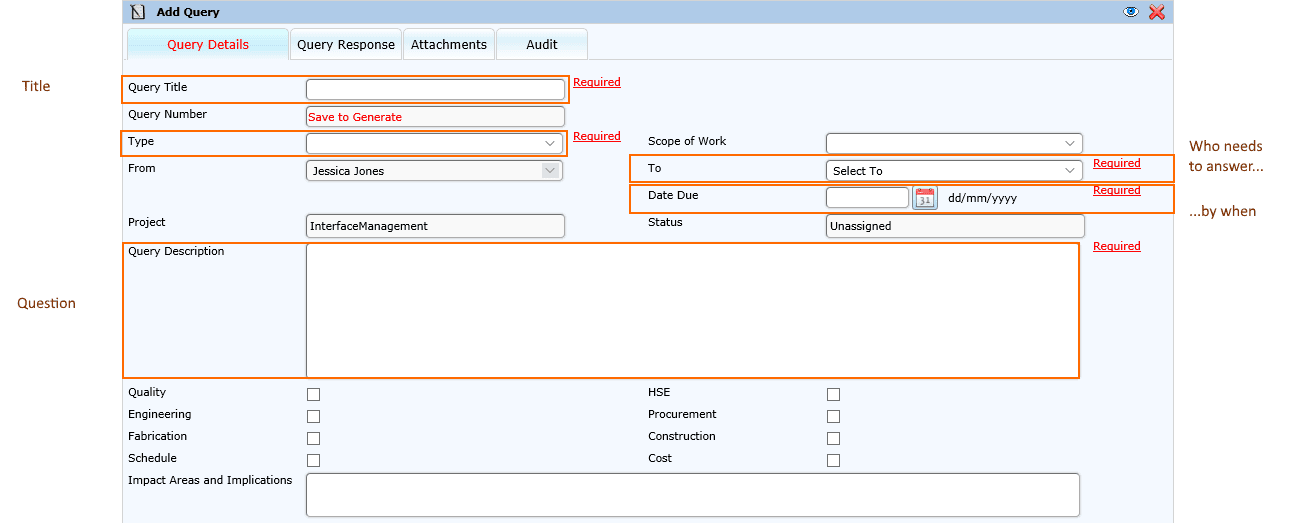Go to the Audit tab
The width and height of the screenshot is (1300, 523).
point(542,45)
